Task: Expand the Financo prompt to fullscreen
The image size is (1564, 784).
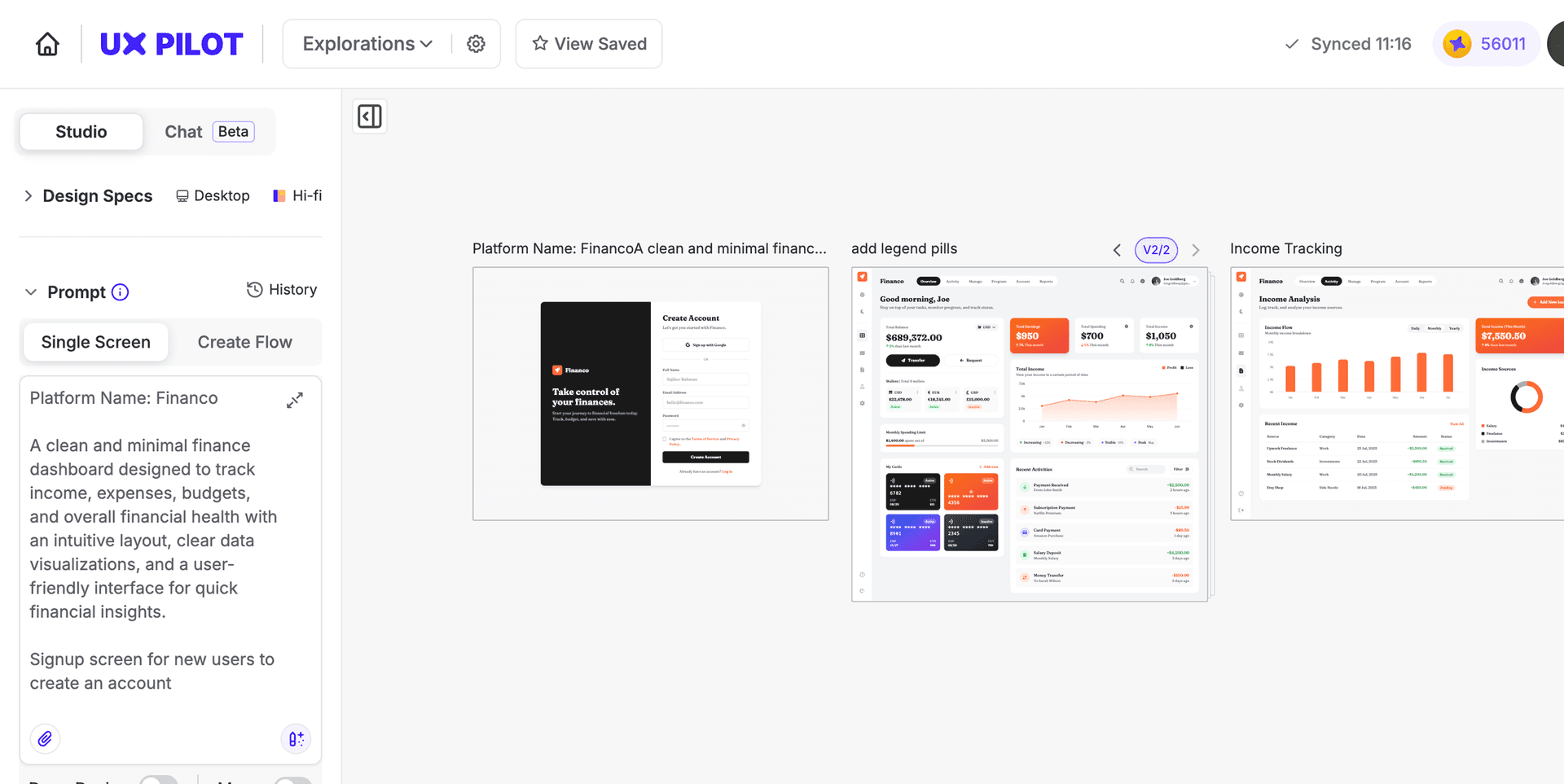Action: coord(295,400)
